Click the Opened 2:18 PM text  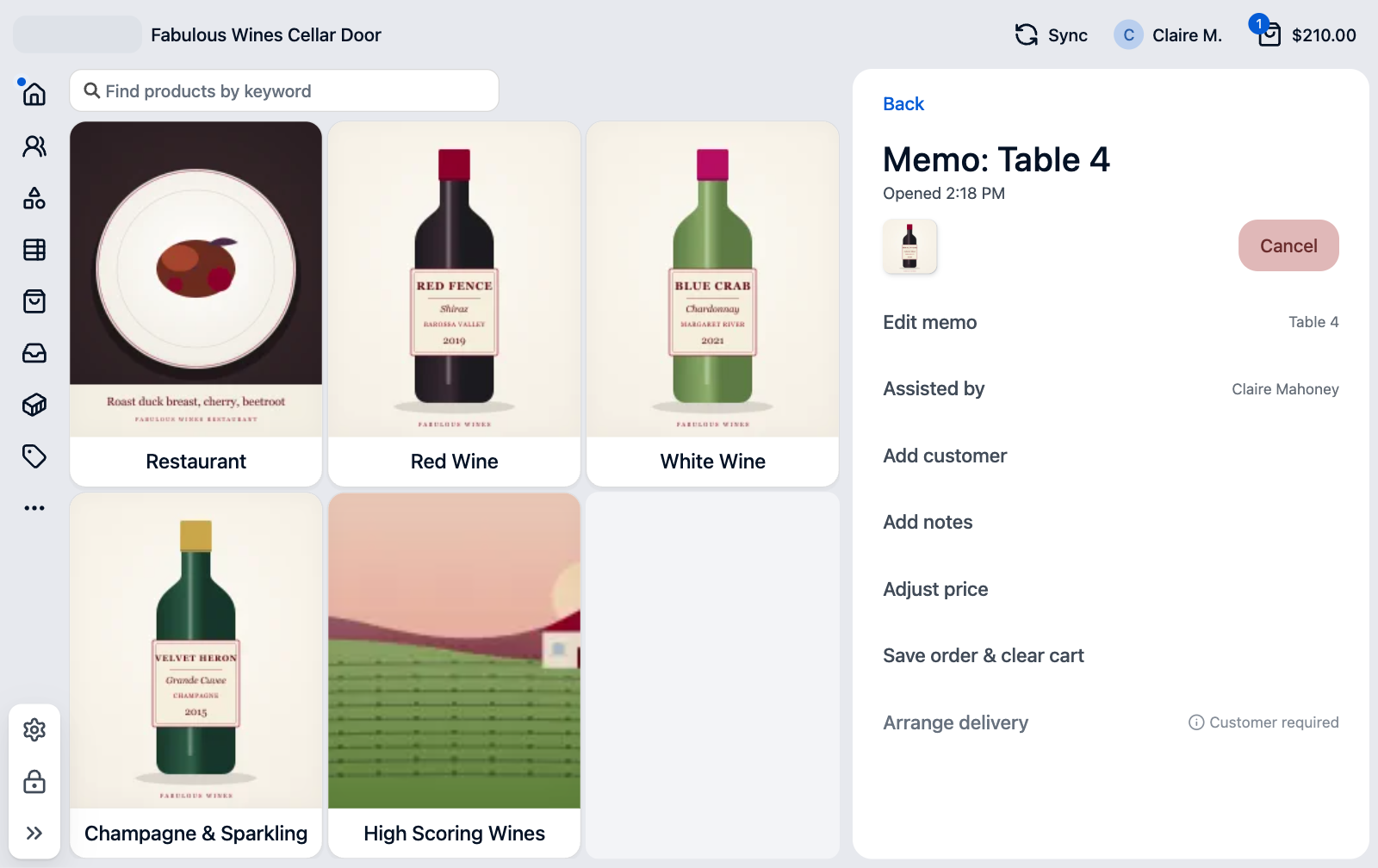pos(944,194)
